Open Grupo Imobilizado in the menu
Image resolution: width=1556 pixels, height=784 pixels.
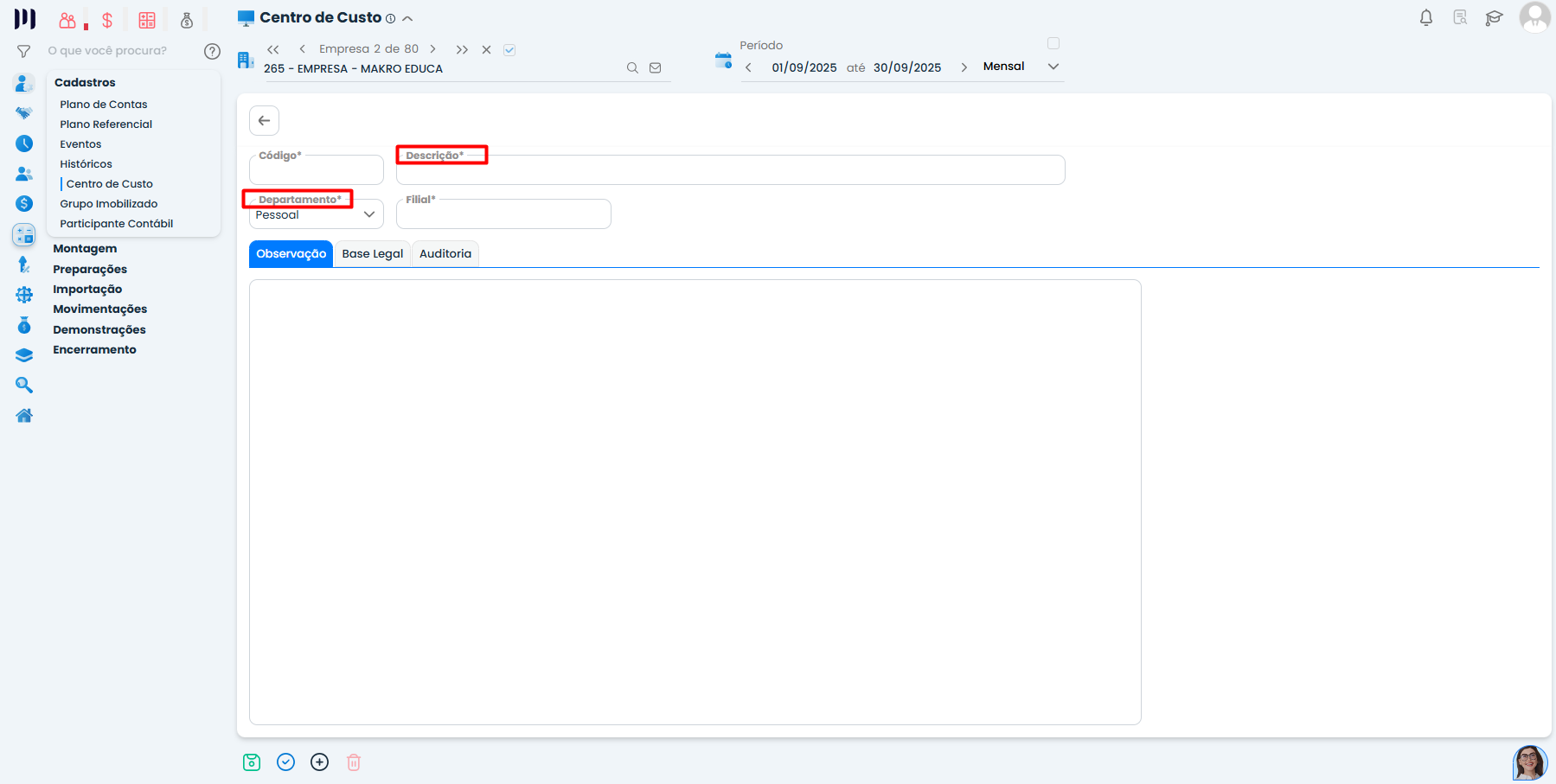[109, 204]
